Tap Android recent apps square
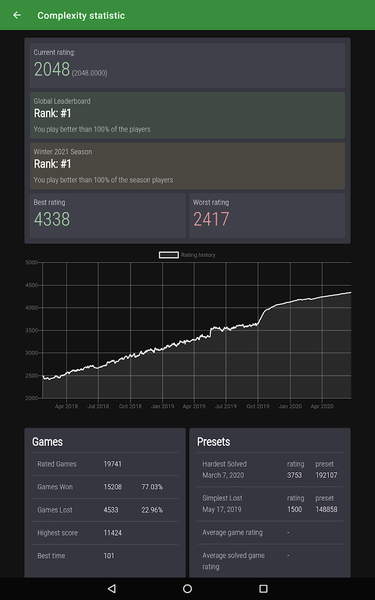Screen dimensions: 375x600 (x=263, y=588)
